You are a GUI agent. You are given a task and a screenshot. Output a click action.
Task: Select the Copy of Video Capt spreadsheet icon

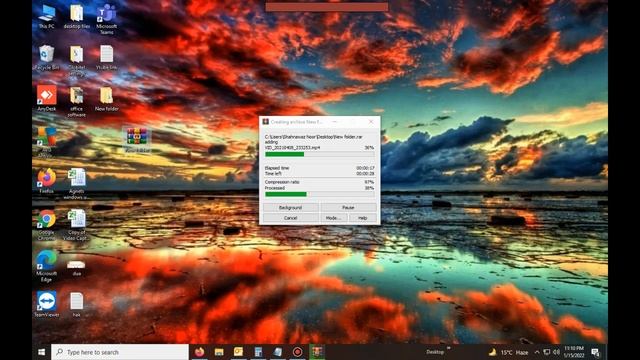(76, 224)
